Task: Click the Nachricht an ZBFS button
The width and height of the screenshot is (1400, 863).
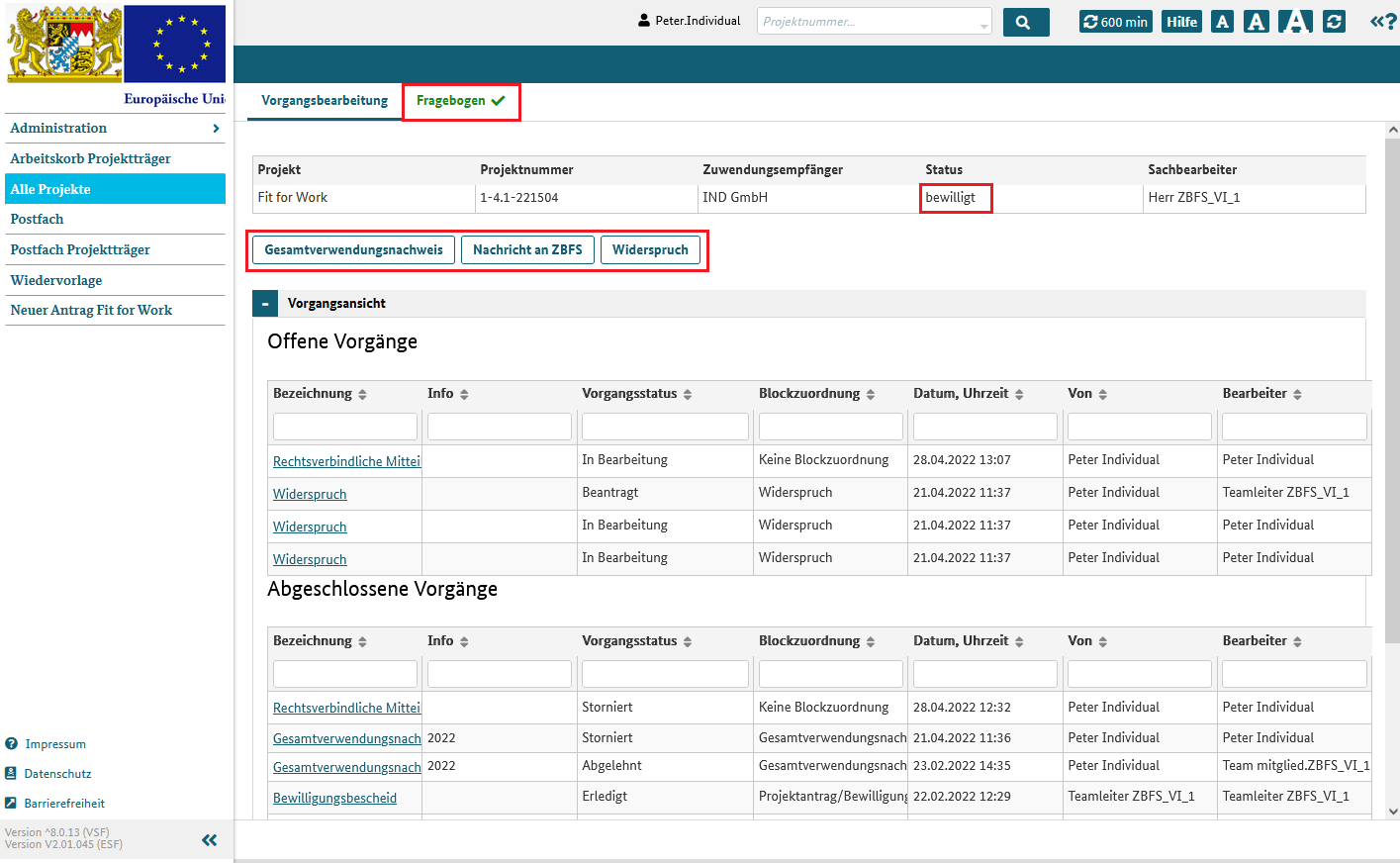Action: [527, 249]
